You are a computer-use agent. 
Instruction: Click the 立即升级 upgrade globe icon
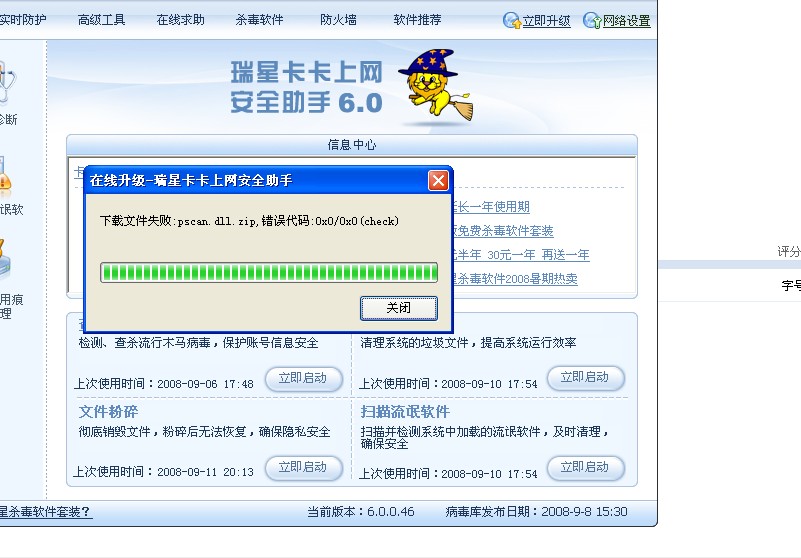[511, 20]
